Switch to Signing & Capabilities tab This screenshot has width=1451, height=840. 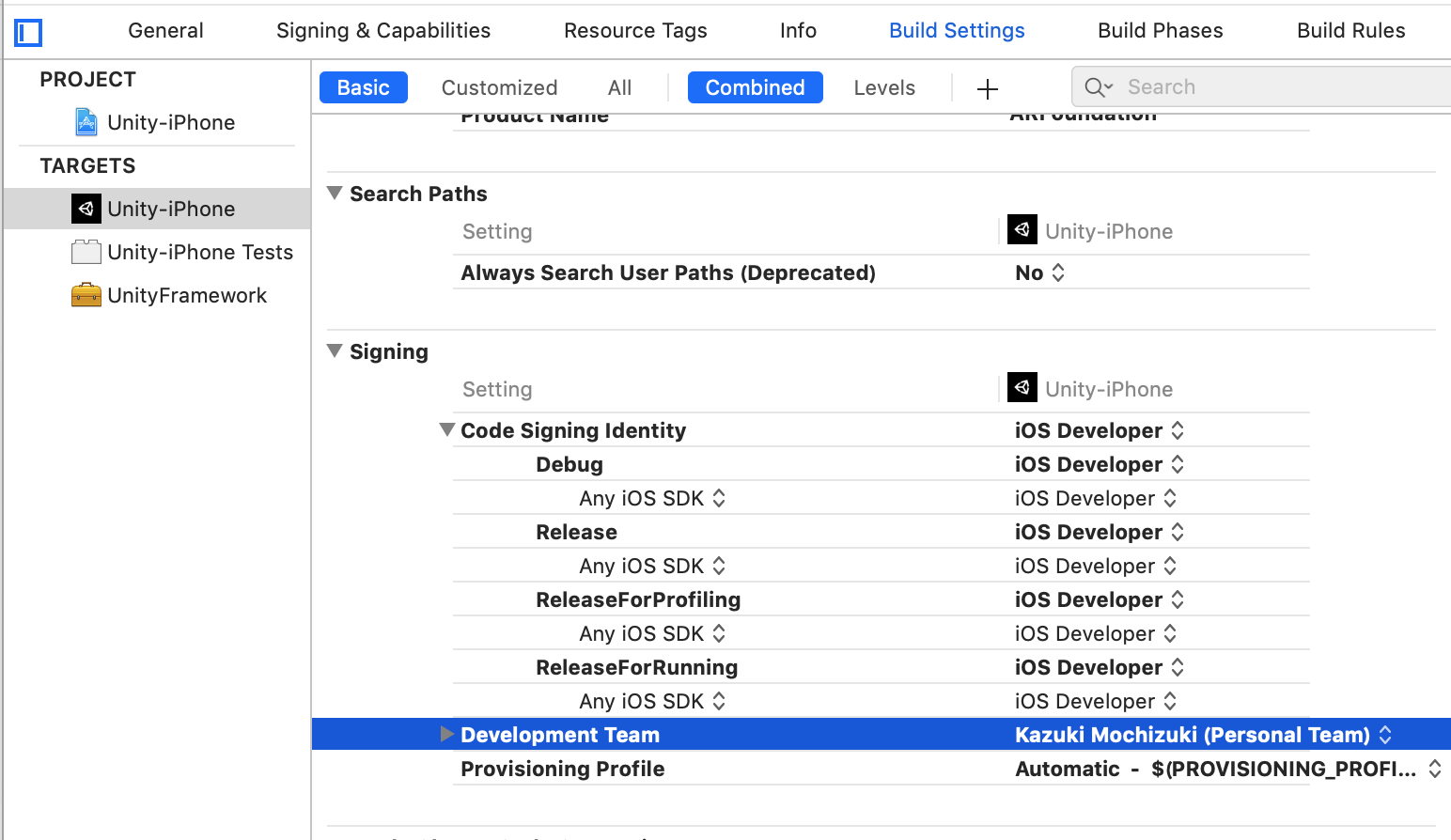point(383,30)
